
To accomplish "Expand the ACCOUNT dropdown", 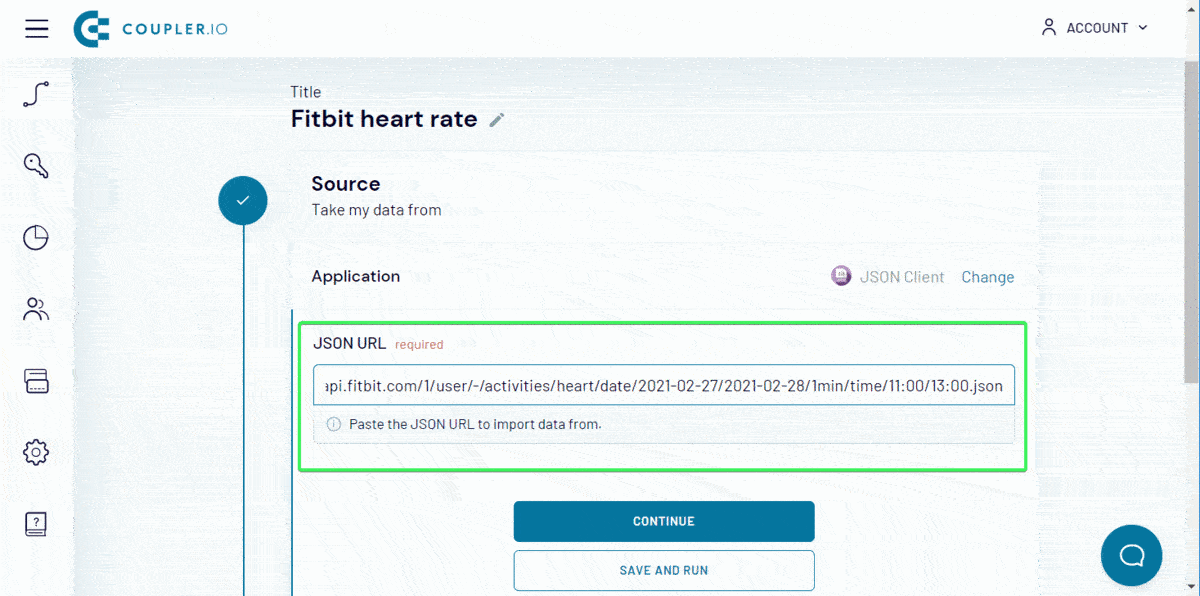I will click(1095, 28).
